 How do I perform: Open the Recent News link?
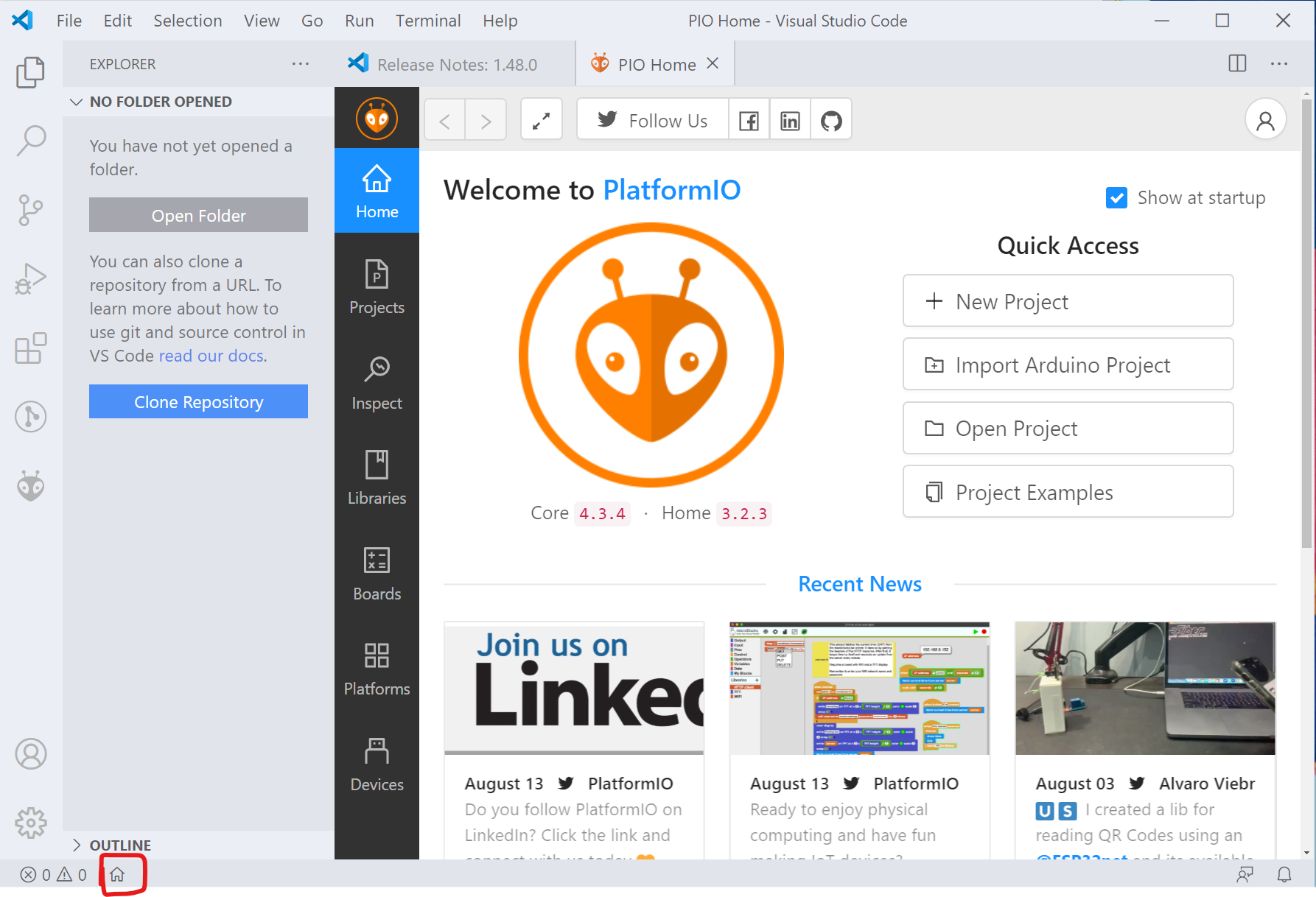coord(860,584)
